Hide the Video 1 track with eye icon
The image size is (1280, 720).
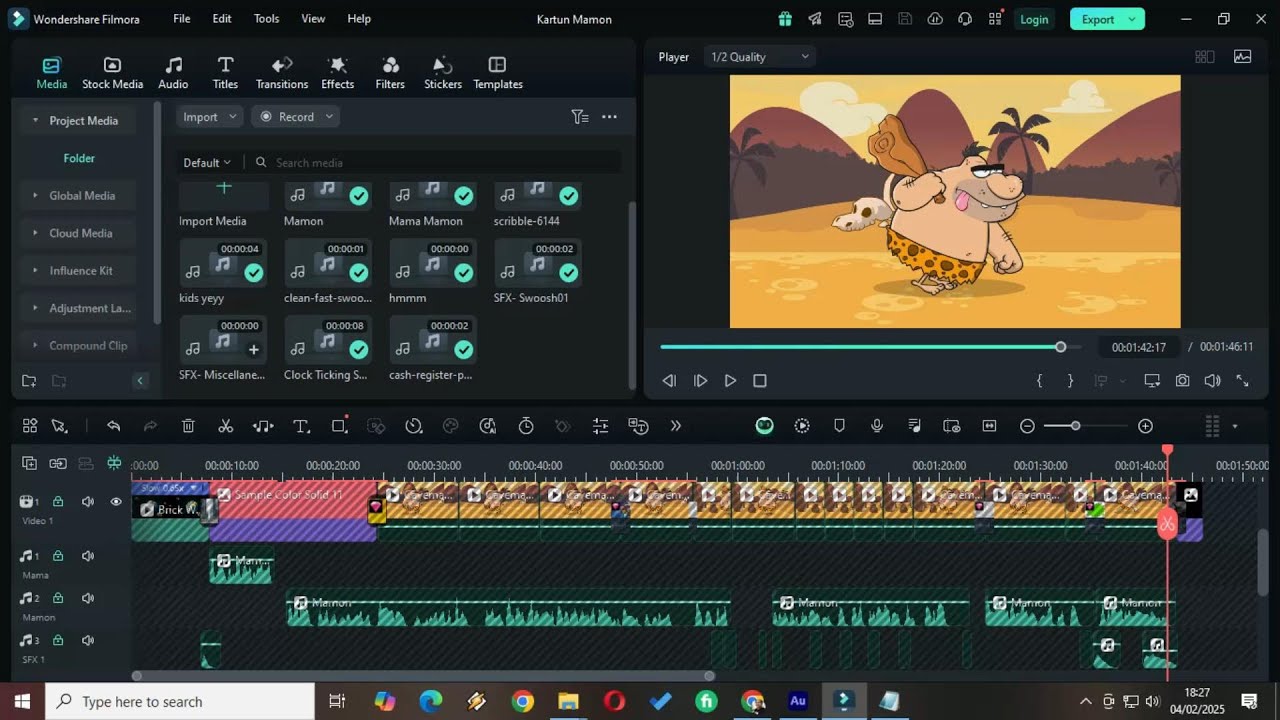pos(116,502)
